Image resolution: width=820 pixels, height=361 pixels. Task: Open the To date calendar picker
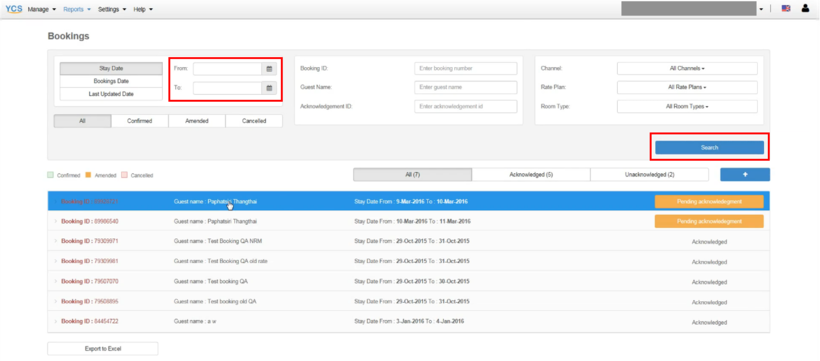pyautogui.click(x=269, y=88)
